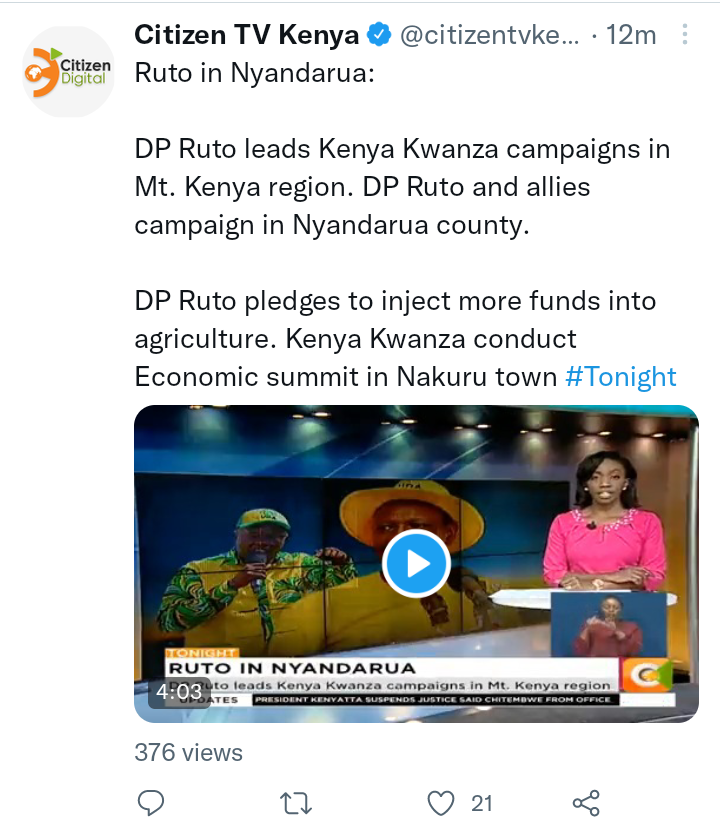
Task: Play the Ruto in Nyandarua video
Action: 416,564
